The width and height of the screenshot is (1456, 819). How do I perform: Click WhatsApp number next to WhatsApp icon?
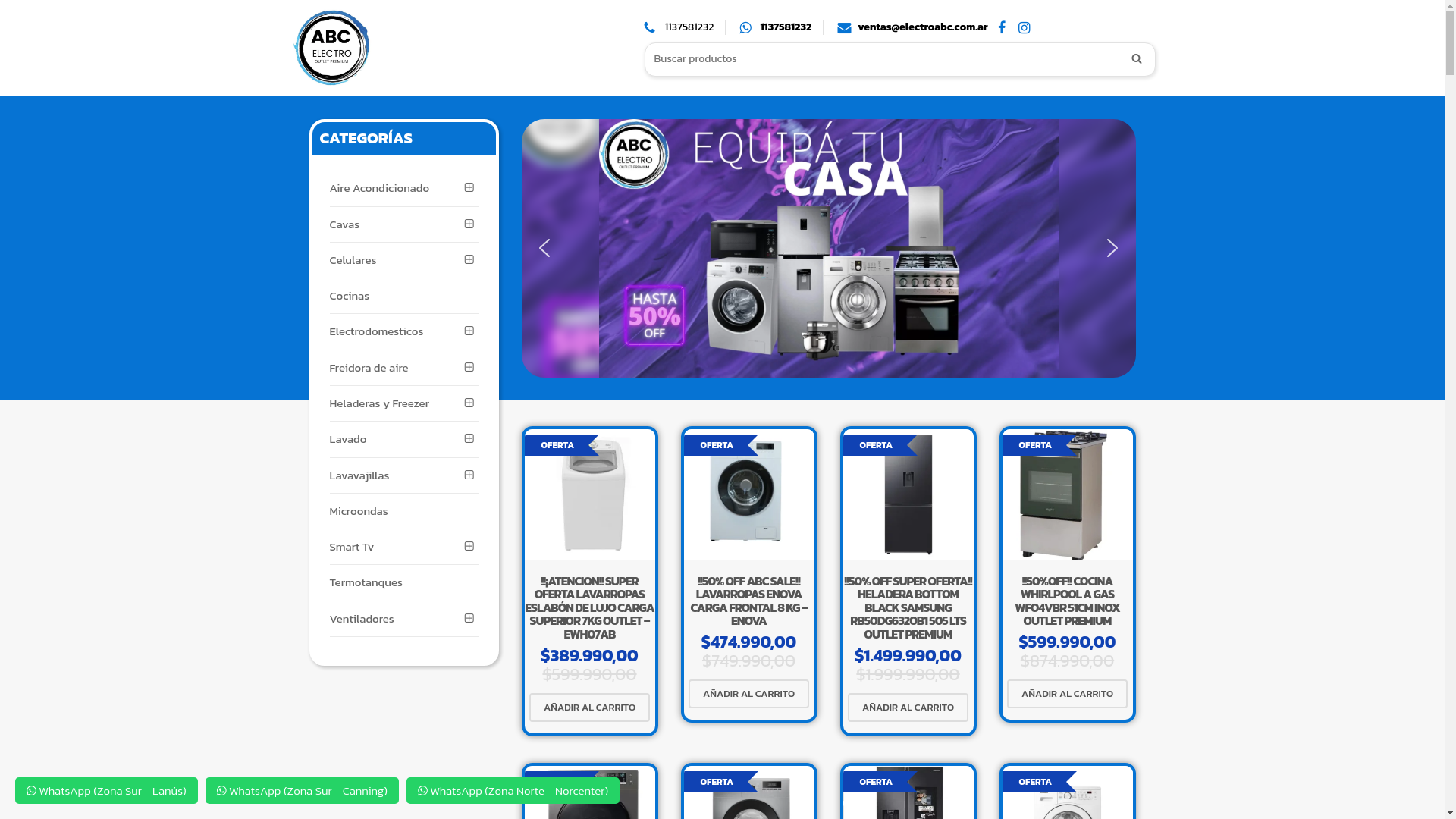point(786,27)
